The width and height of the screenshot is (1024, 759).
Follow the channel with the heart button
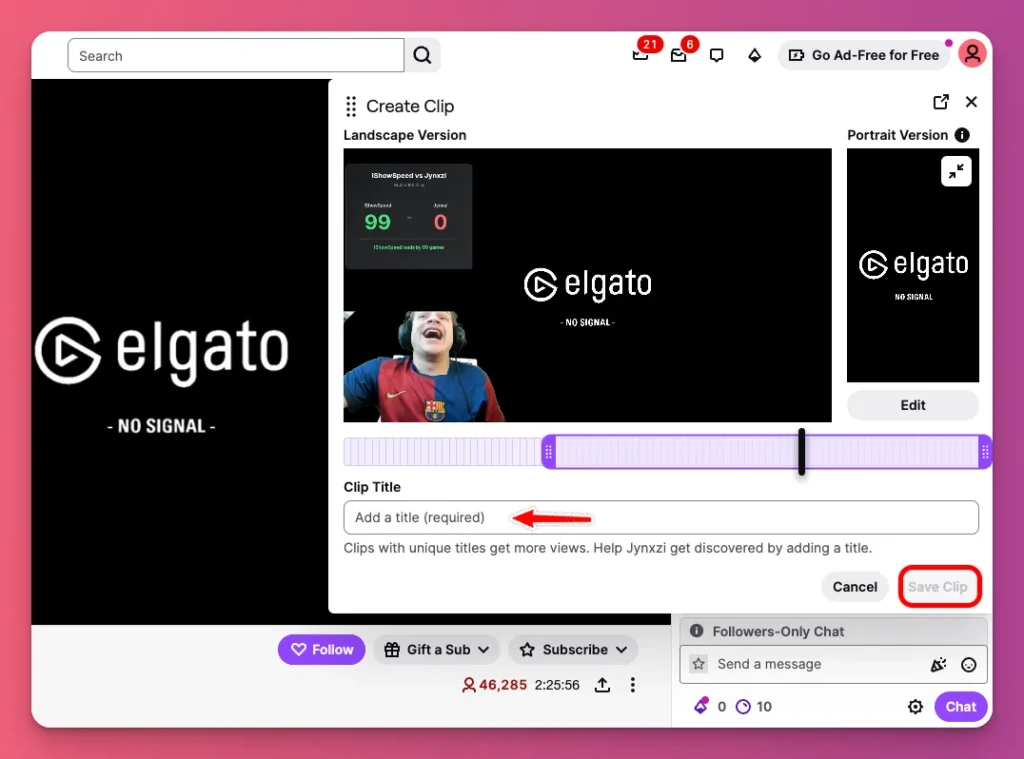point(321,649)
